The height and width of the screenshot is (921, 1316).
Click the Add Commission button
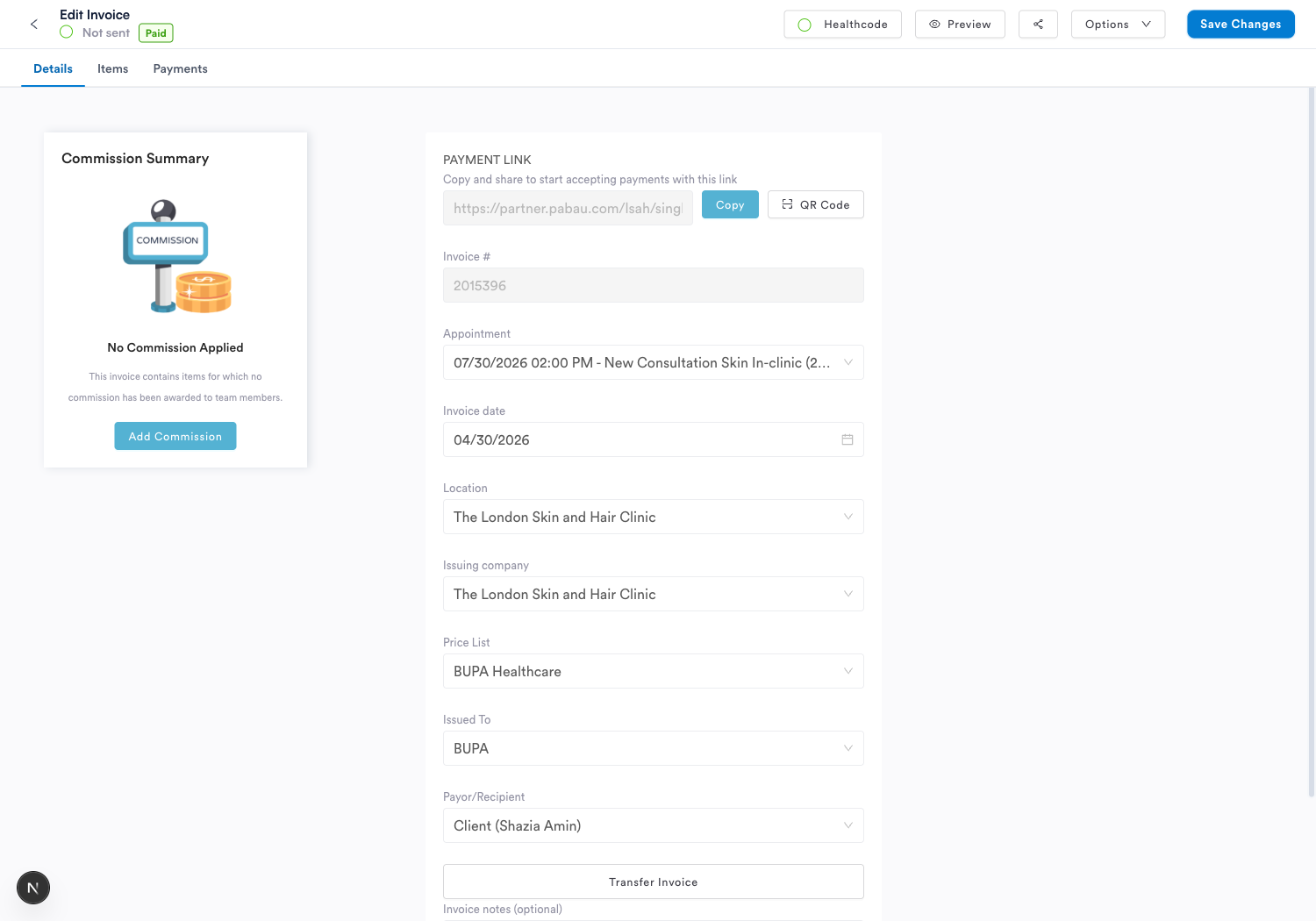coord(175,436)
